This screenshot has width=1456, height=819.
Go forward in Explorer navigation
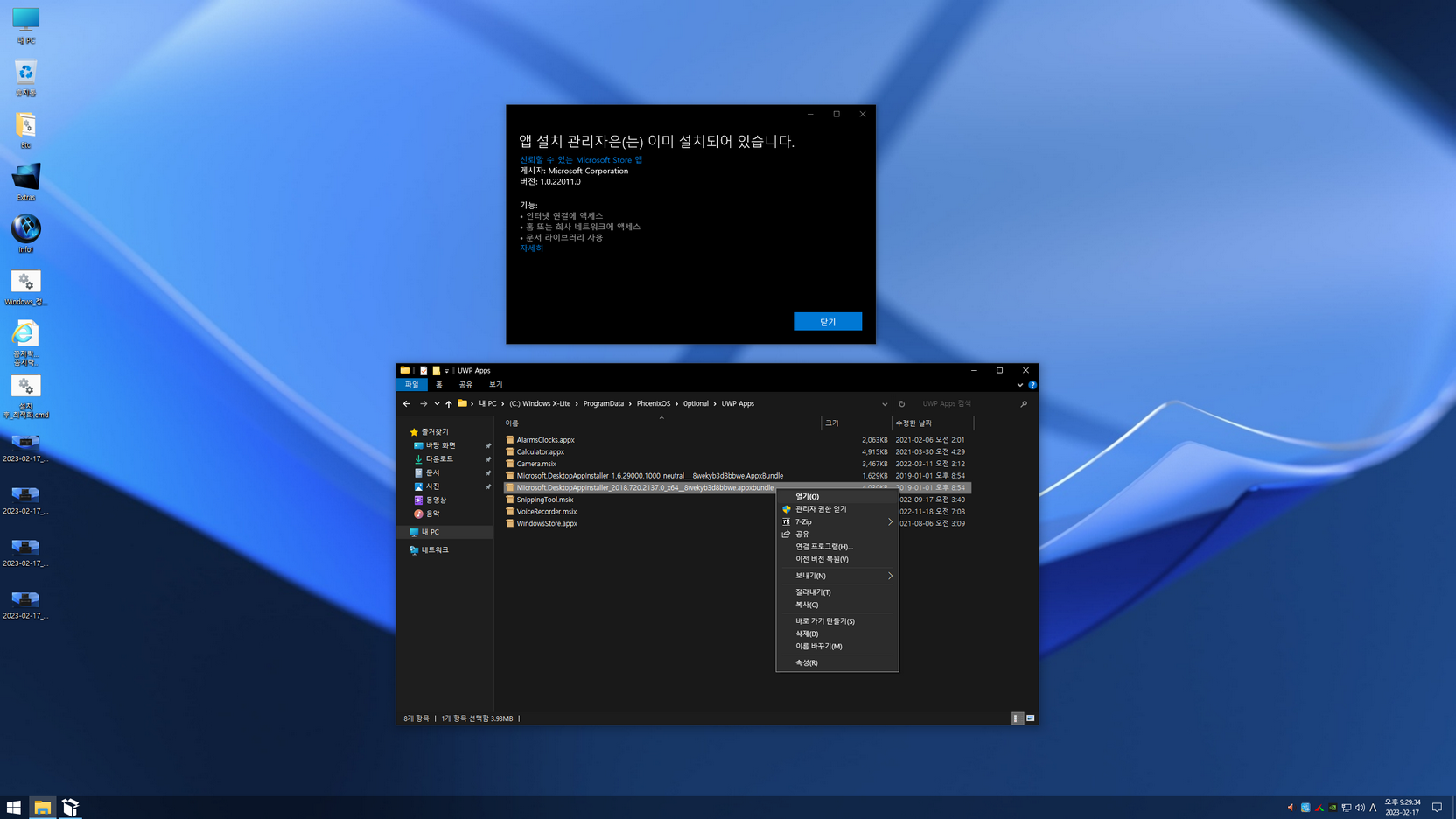coord(423,403)
